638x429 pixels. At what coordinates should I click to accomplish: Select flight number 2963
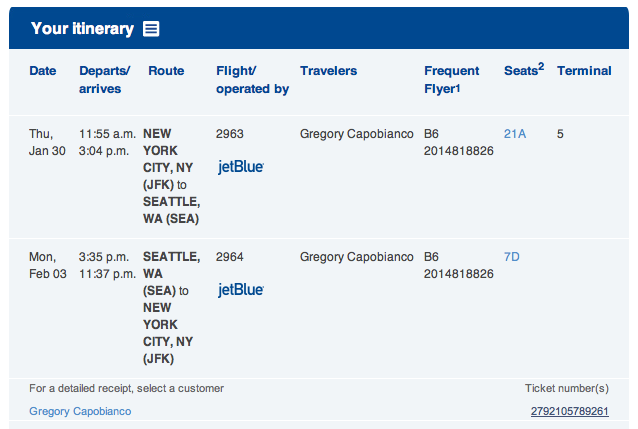point(229,134)
